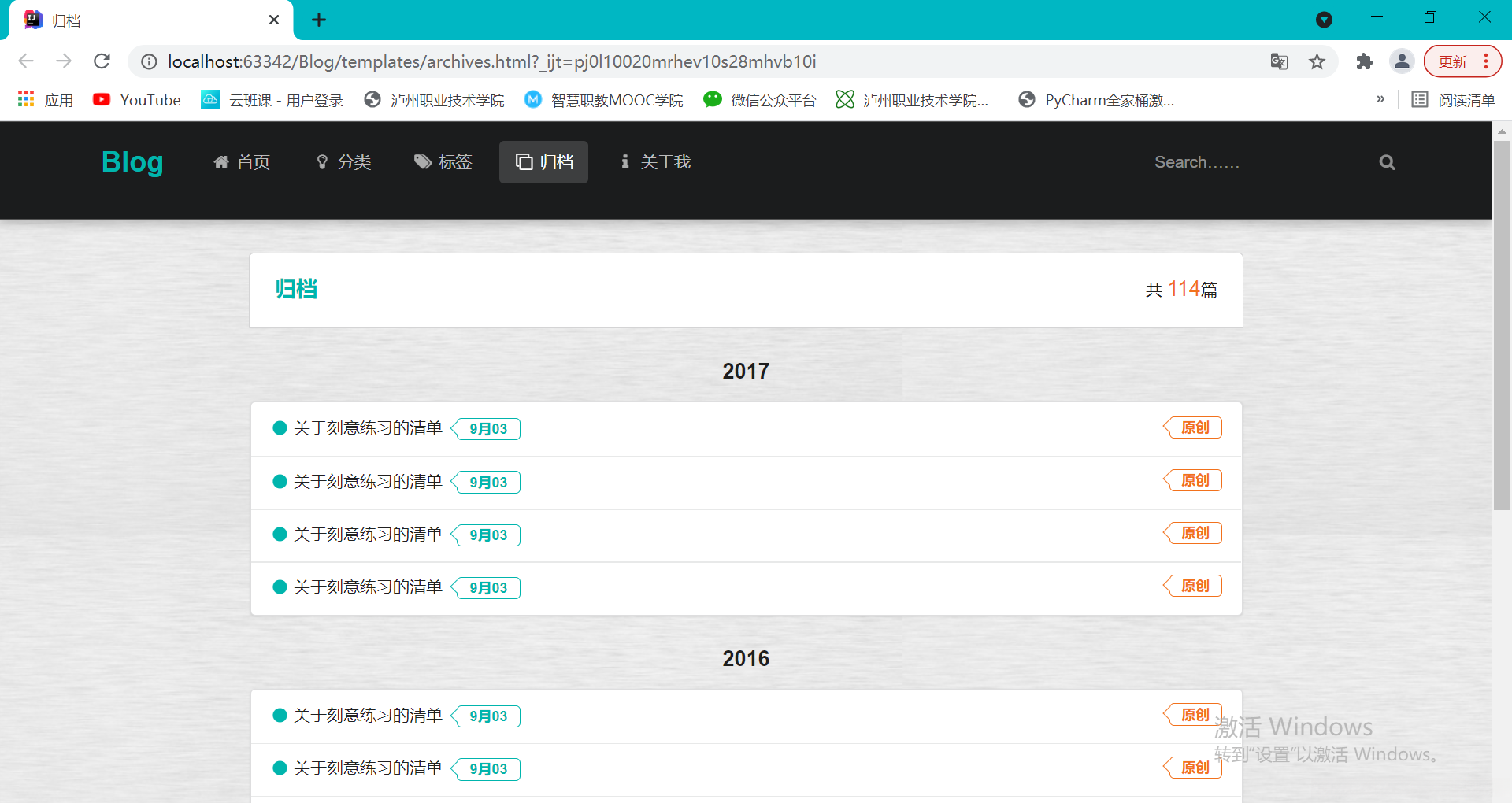Open the PyCharm全家桶激... bookmark
The width and height of the screenshot is (1512, 803).
pos(1096,100)
